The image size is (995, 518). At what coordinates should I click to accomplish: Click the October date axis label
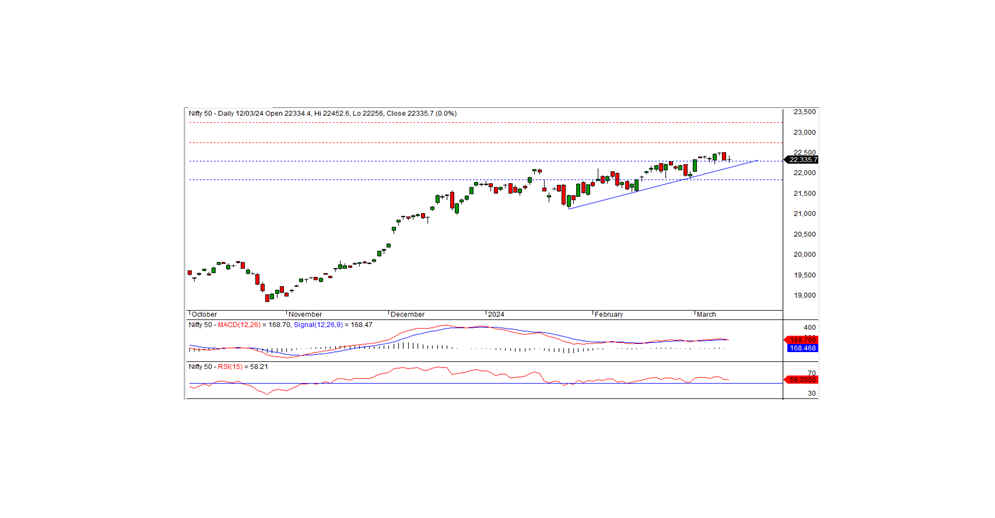point(204,314)
